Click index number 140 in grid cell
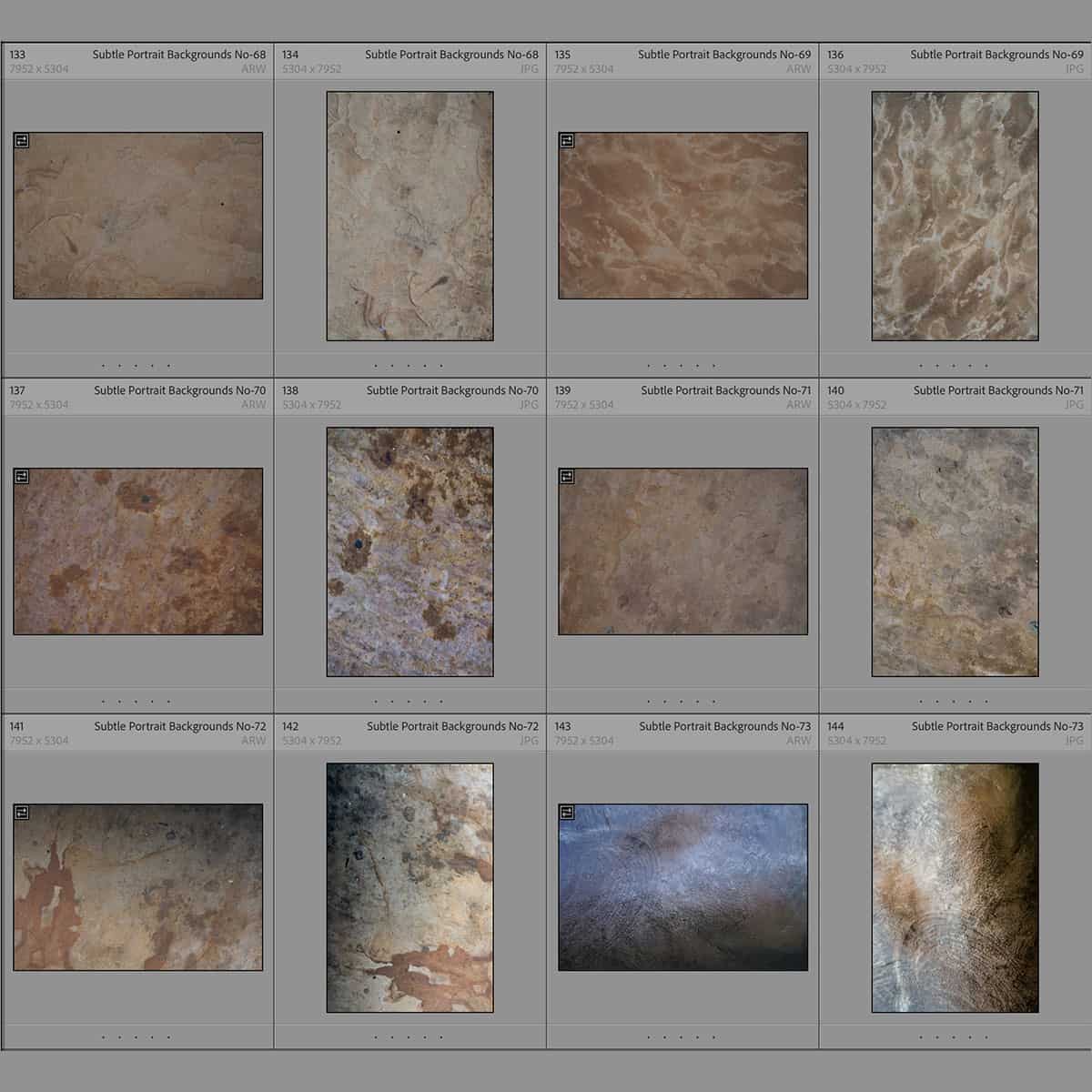 pos(835,390)
